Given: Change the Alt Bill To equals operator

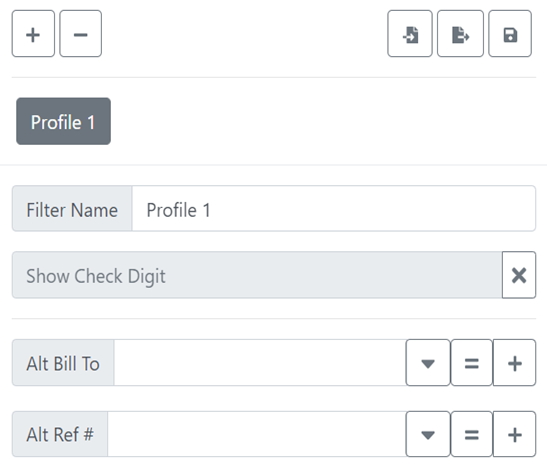Looking at the screenshot, I should click(x=472, y=362).
